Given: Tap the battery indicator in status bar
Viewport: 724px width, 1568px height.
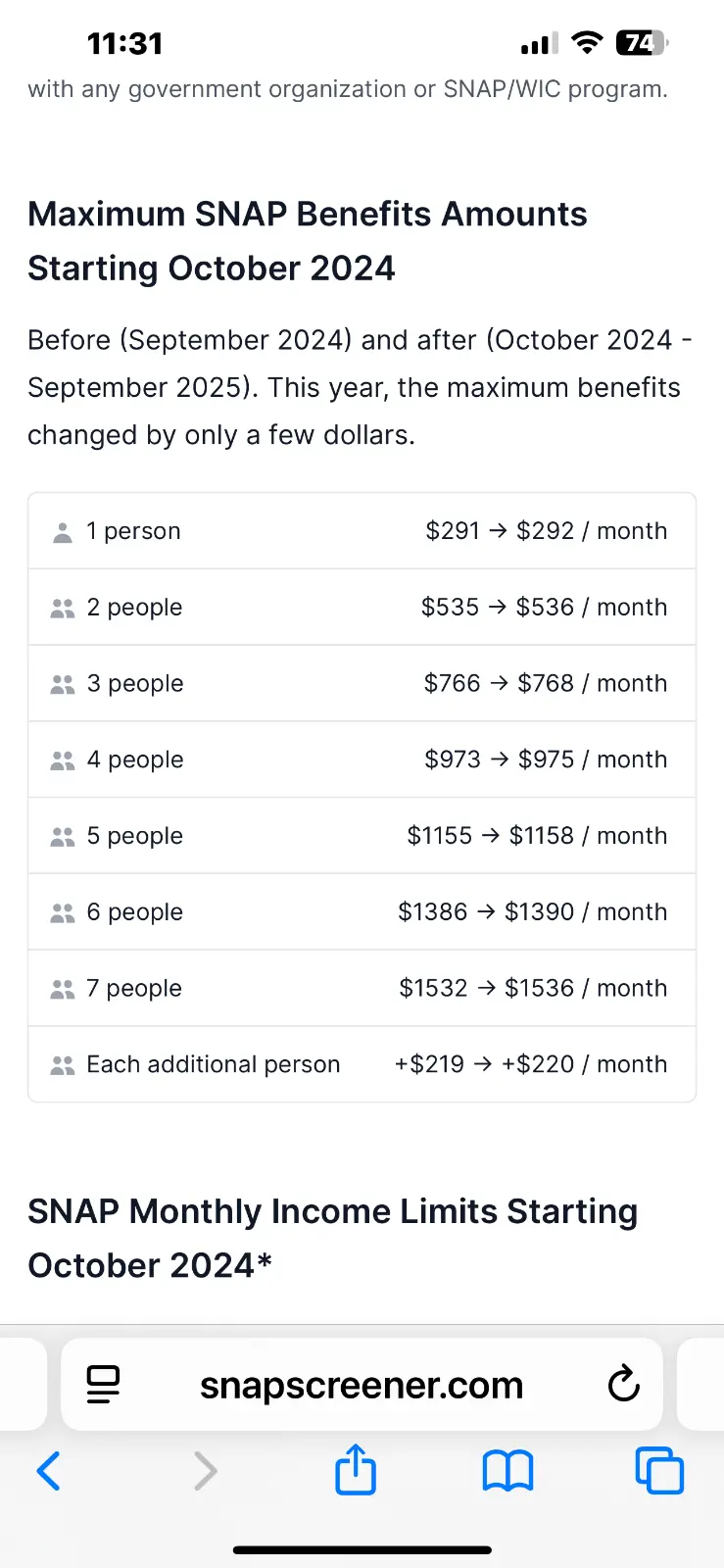Looking at the screenshot, I should click(x=641, y=43).
